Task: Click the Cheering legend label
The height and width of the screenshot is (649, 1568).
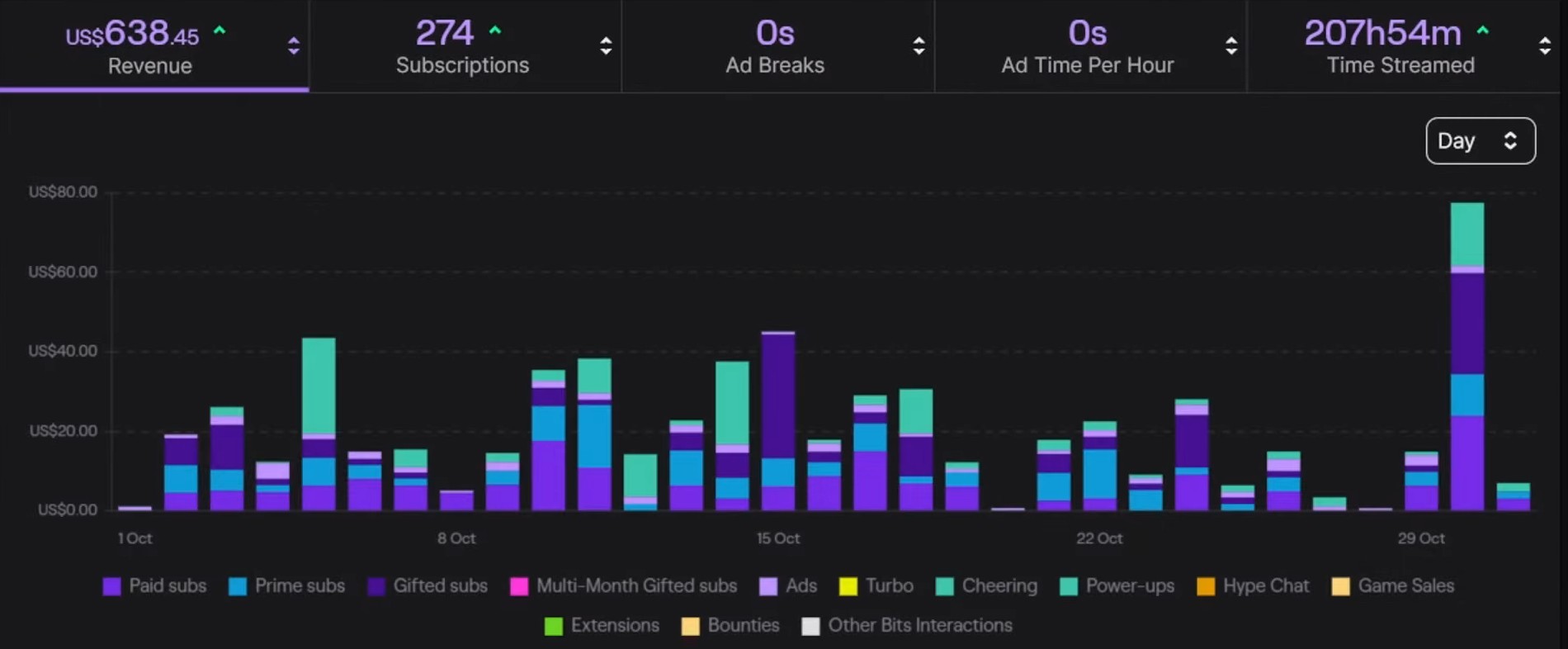Action: [999, 585]
